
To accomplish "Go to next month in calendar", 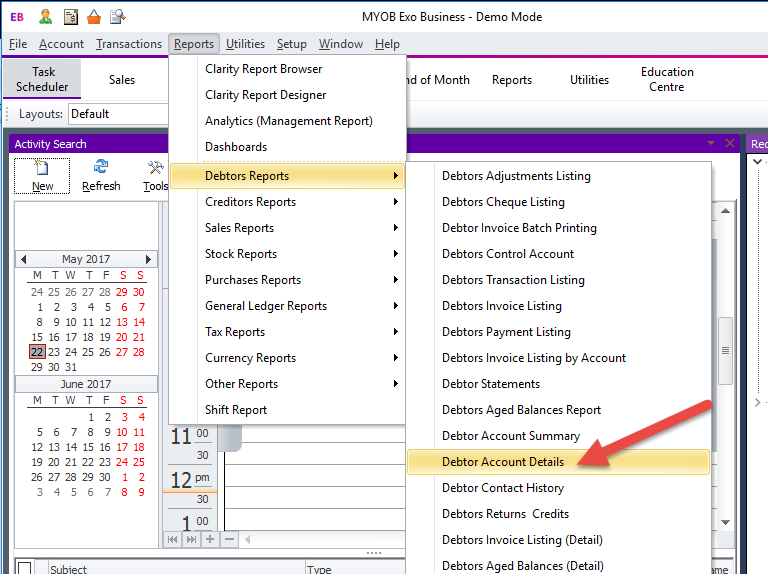I will [x=148, y=259].
